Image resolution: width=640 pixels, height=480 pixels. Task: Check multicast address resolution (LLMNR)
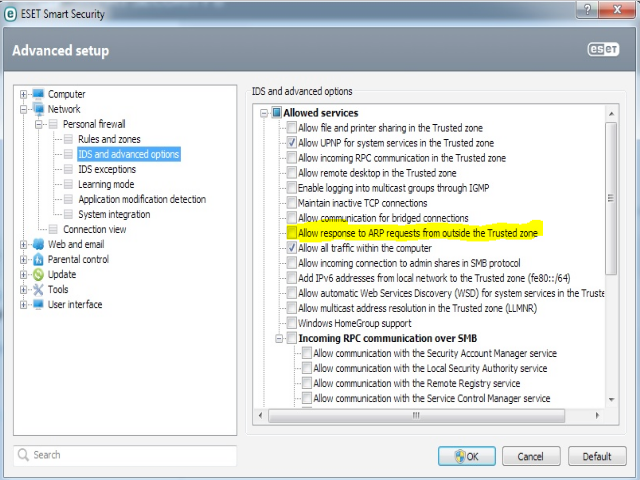click(x=291, y=308)
